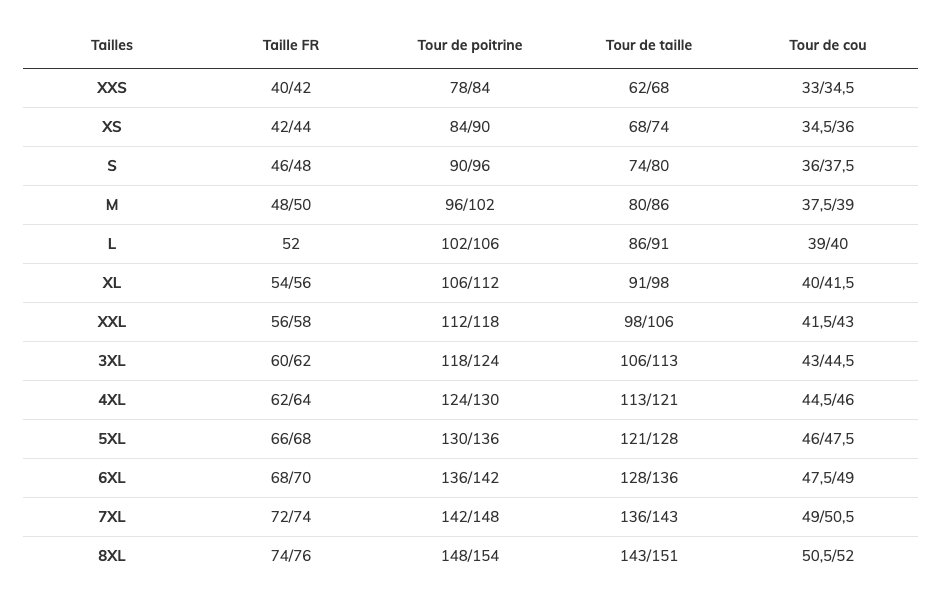
Task: Click the Tour de poitrine header
Action: tap(470, 45)
